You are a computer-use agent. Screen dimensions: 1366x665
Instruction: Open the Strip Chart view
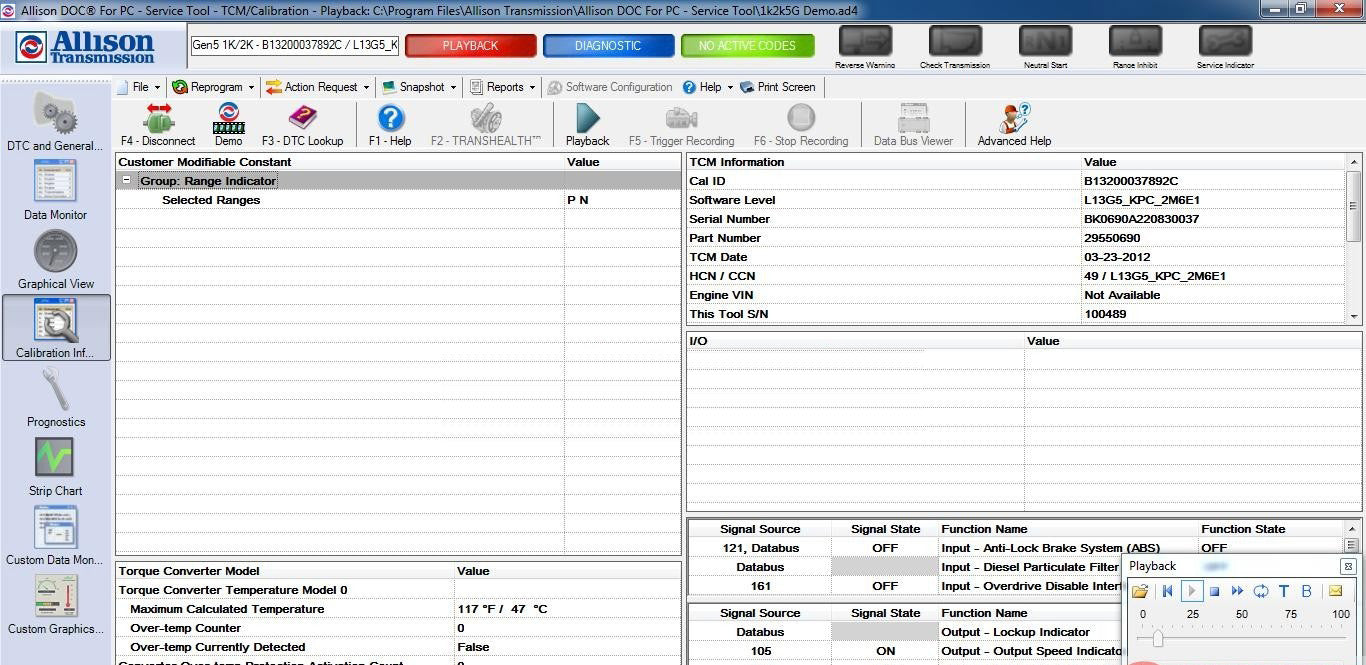click(55, 465)
